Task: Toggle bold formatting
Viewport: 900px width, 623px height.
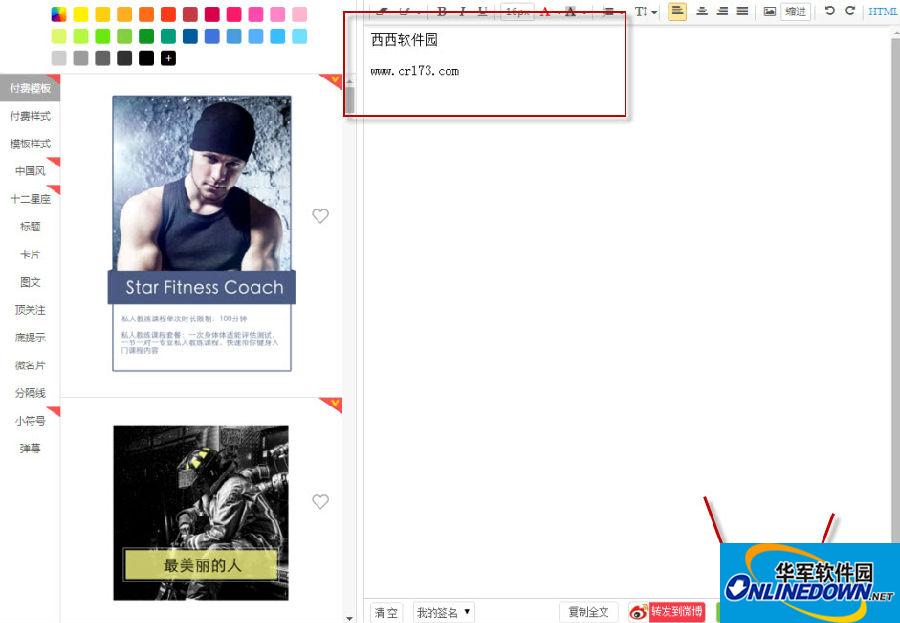Action: (x=441, y=11)
